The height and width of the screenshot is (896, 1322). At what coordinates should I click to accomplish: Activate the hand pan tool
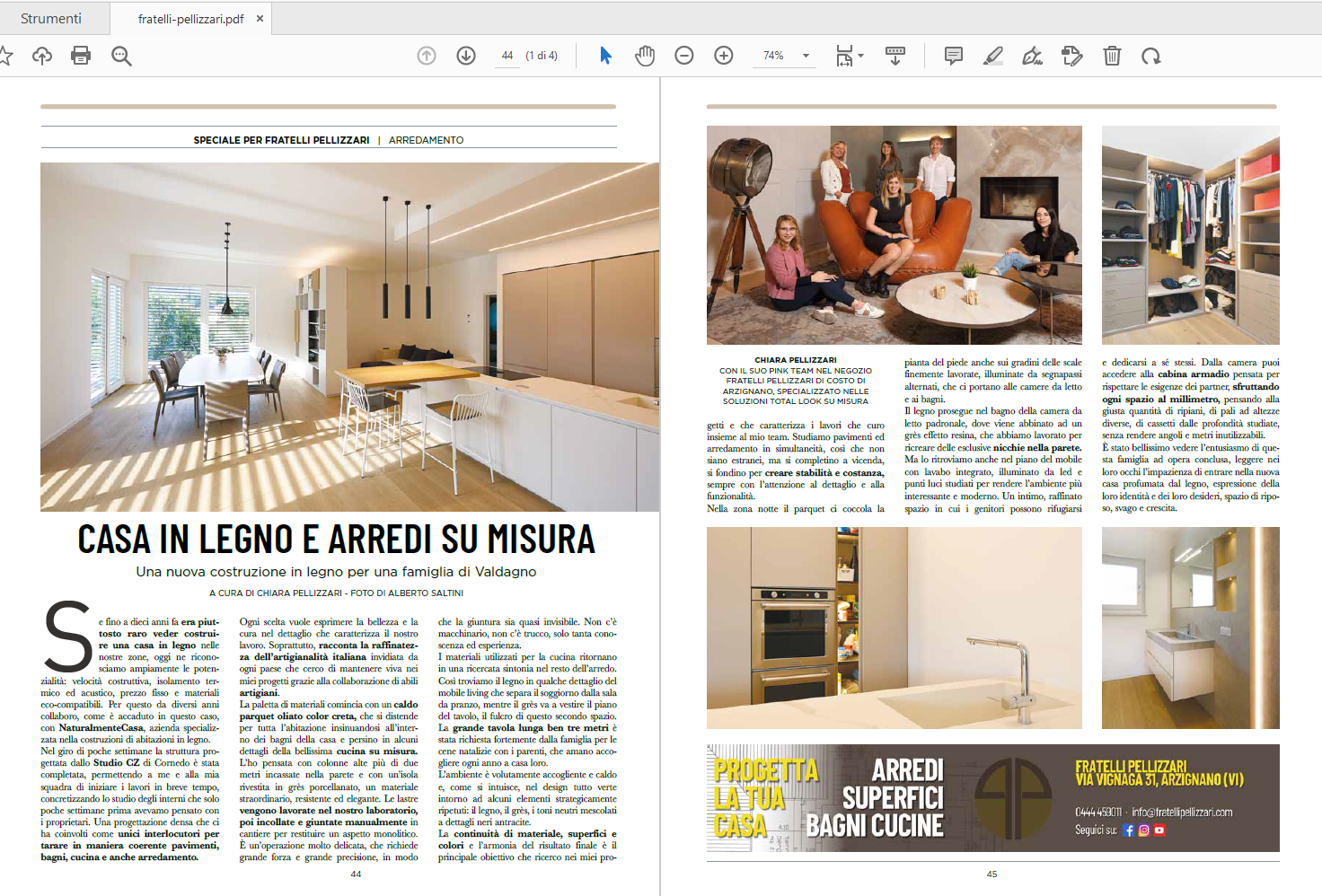pos(645,56)
